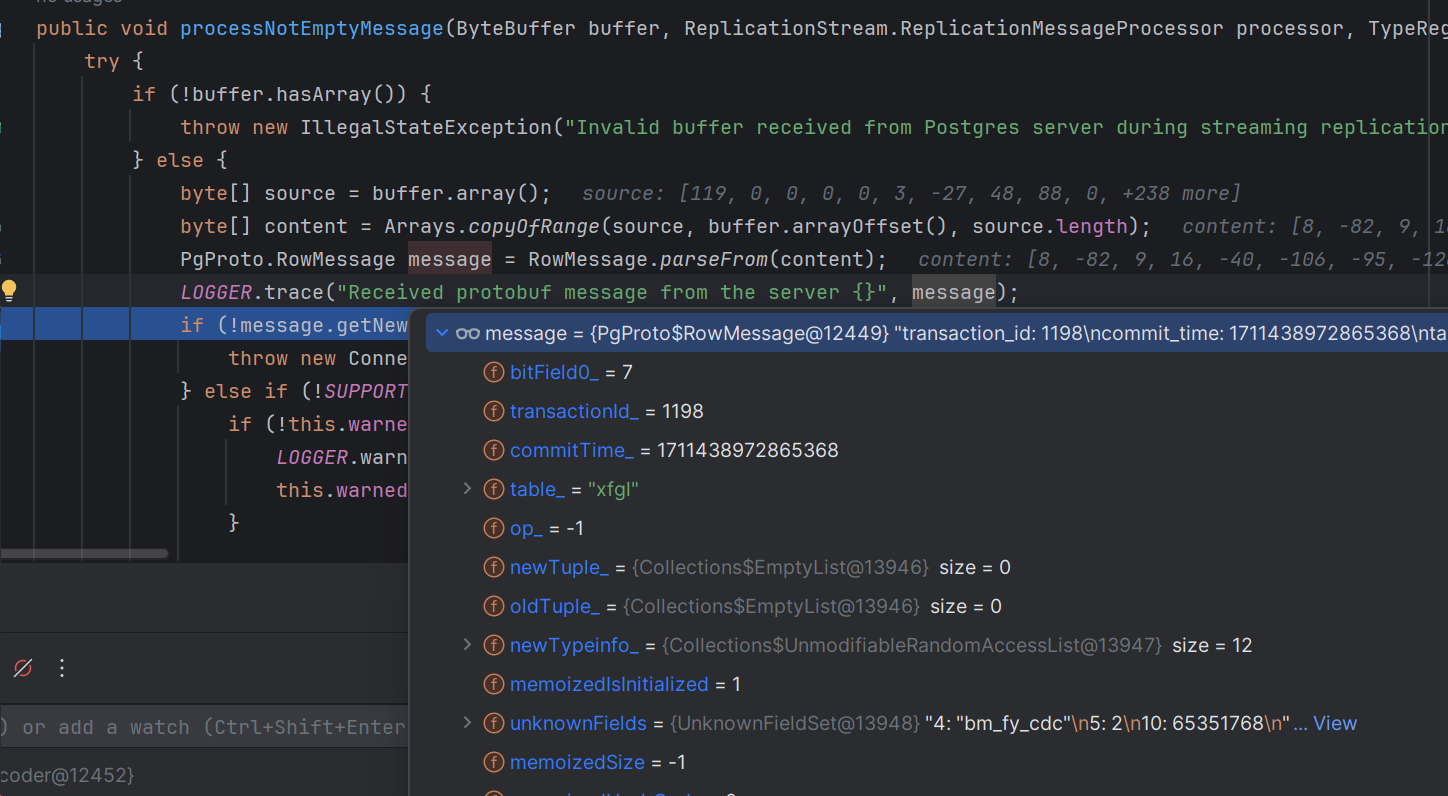Click the field icon next to newTypeinfo_
The image size is (1448, 796).
point(493,645)
